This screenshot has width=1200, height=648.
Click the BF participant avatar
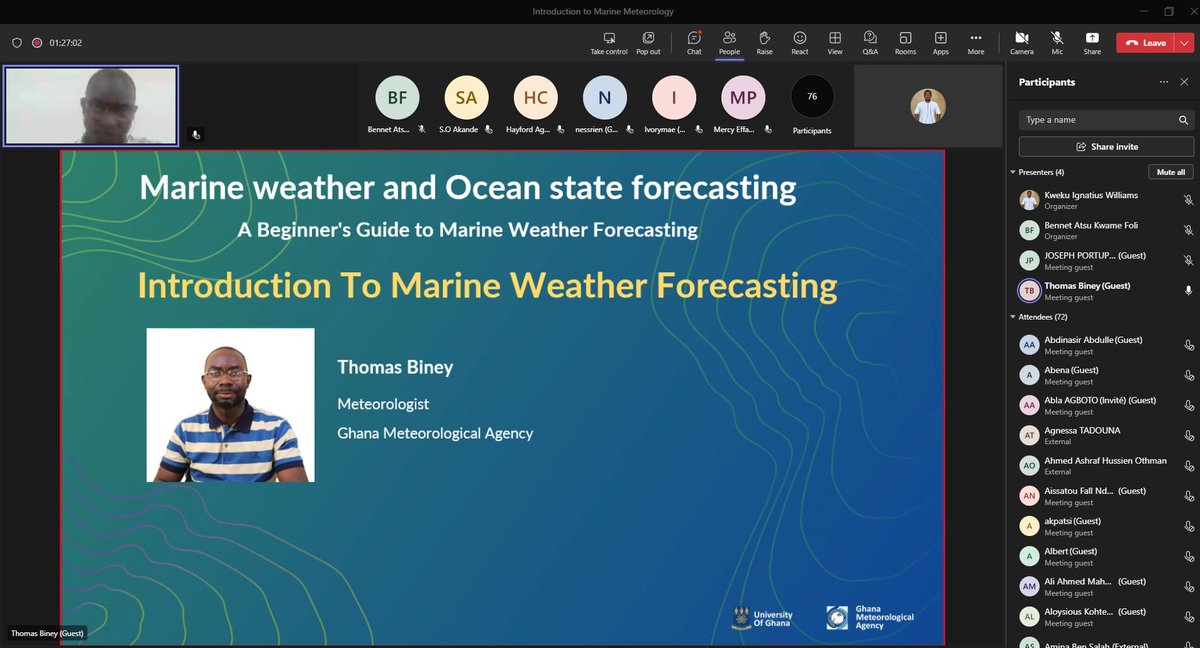[397, 98]
